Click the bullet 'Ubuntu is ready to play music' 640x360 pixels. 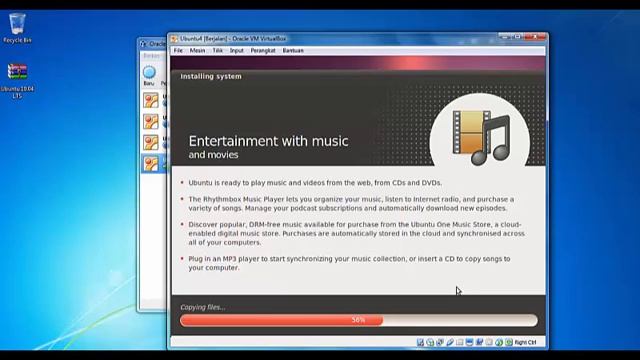(x=315, y=183)
